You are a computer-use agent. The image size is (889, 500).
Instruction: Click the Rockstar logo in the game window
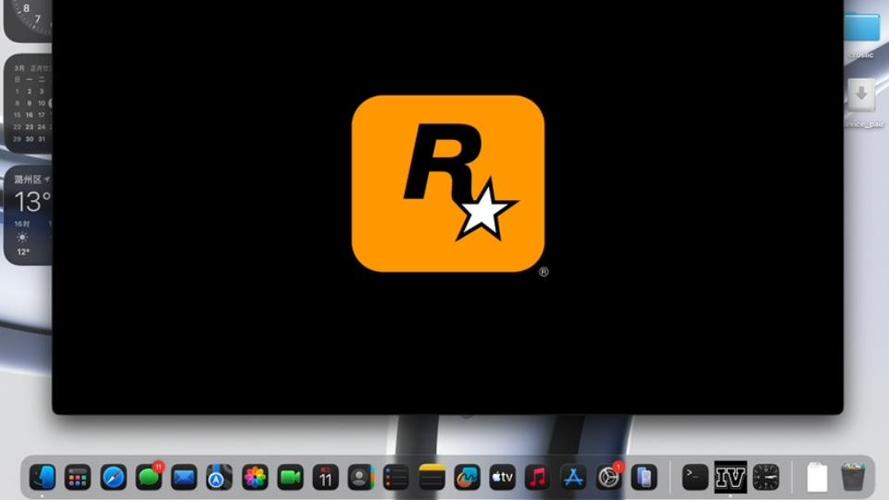pos(448,184)
